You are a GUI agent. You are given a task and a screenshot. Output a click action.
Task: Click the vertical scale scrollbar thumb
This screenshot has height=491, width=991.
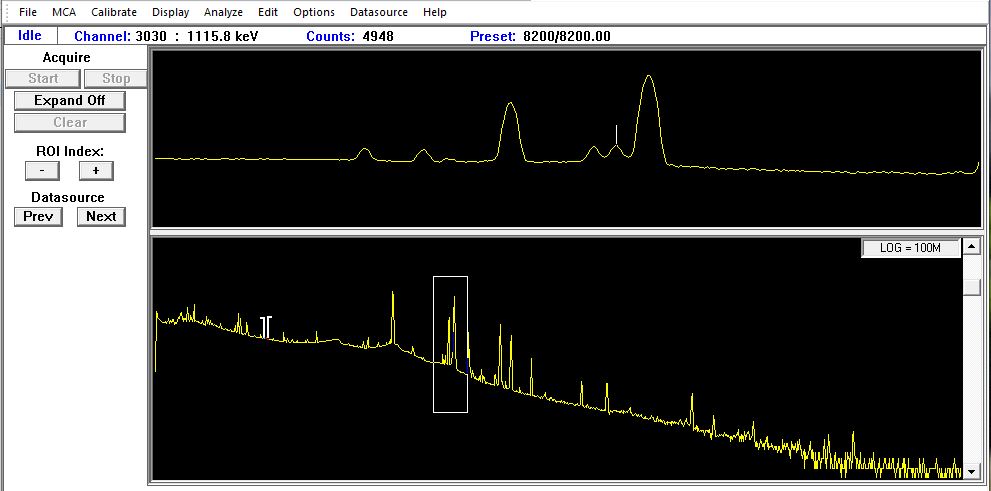tap(970, 287)
